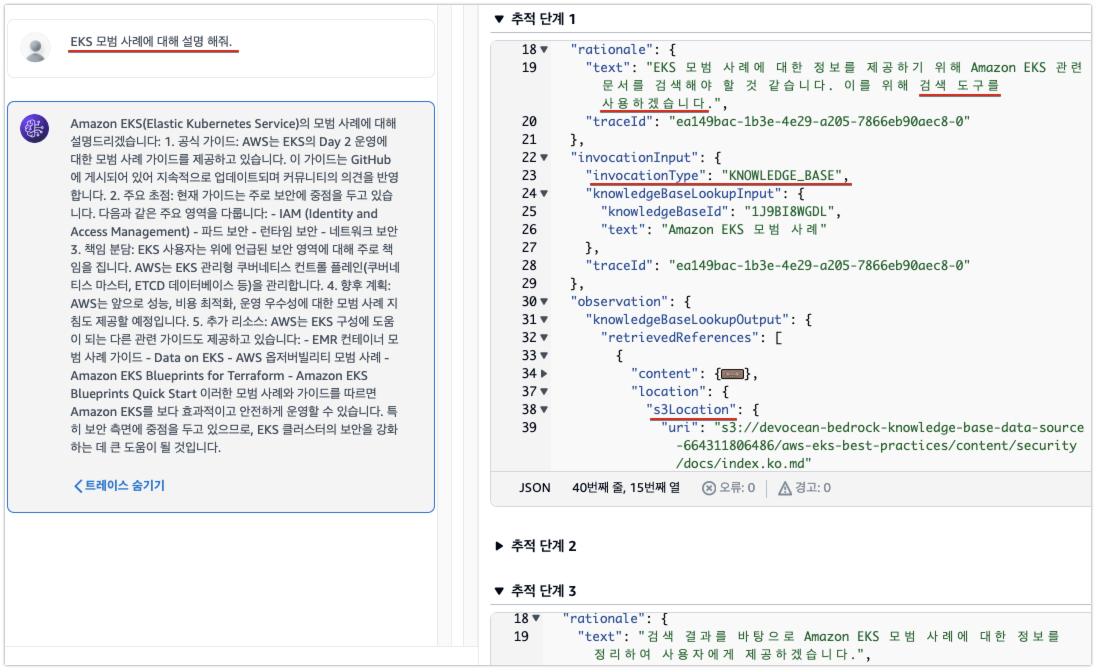Click the knowledgeBaseId value "1J9BI8WGDL"
The width and height of the screenshot is (1096, 670).
tap(789, 212)
